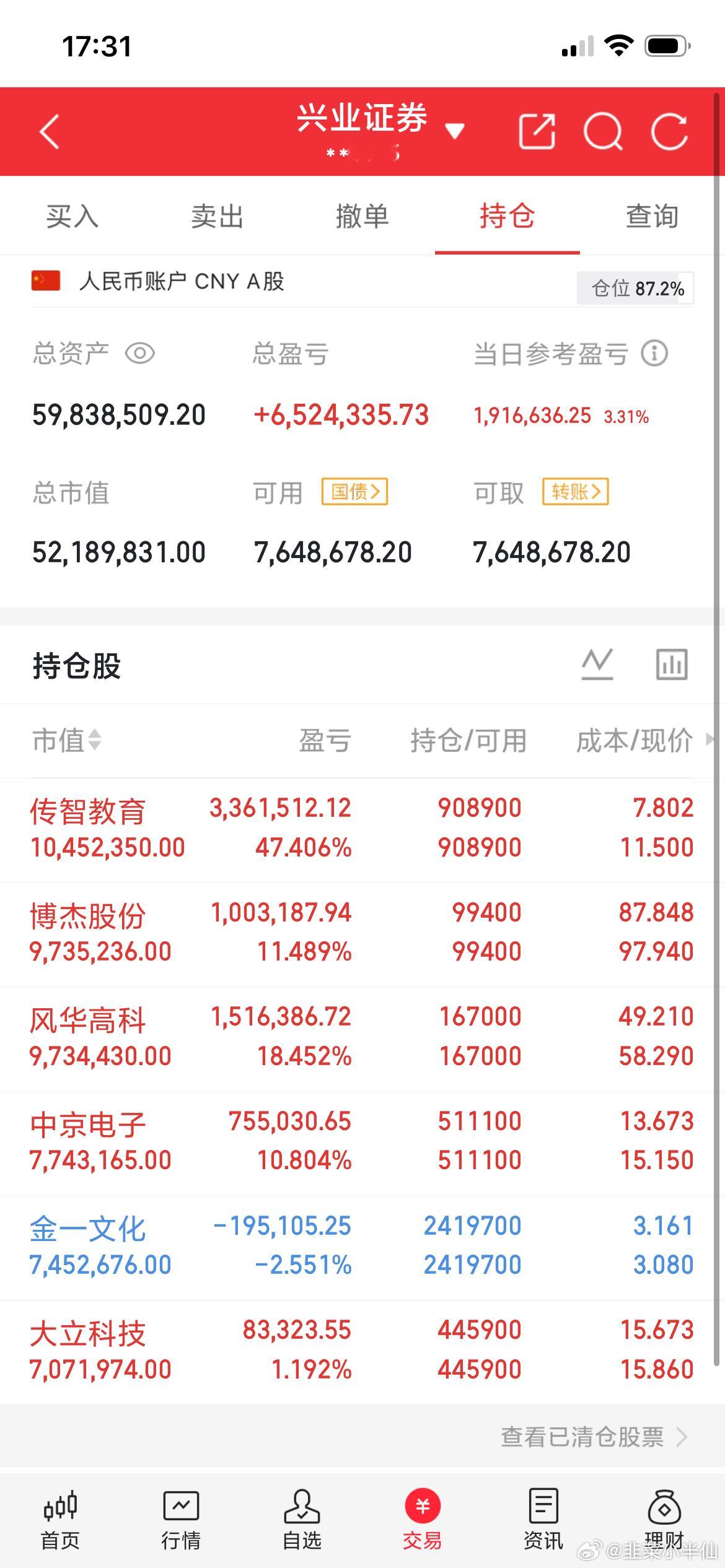725x1568 pixels.
Task: Go to 首页 in bottom navigation
Action: tap(60, 1520)
